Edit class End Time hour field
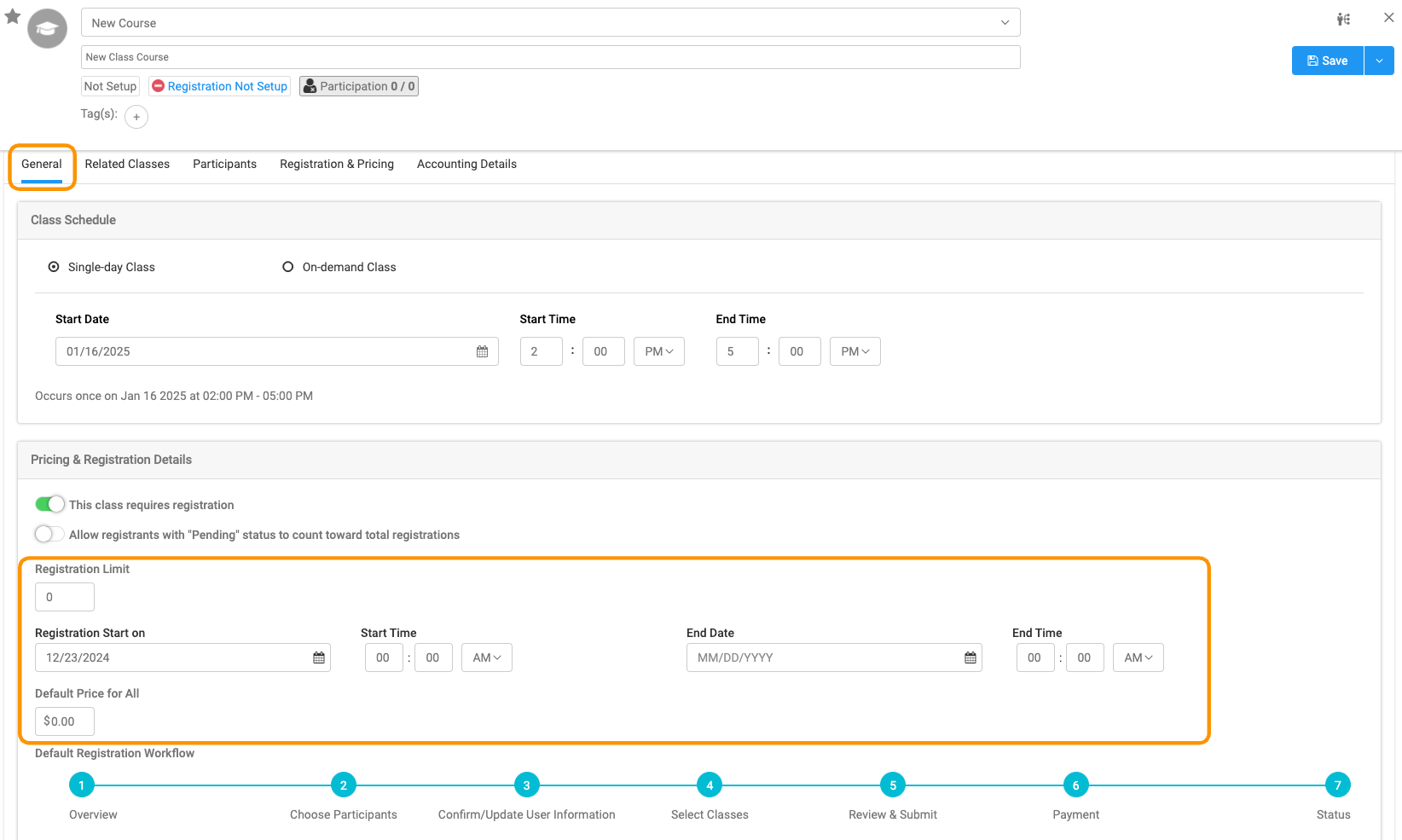 [x=738, y=351]
